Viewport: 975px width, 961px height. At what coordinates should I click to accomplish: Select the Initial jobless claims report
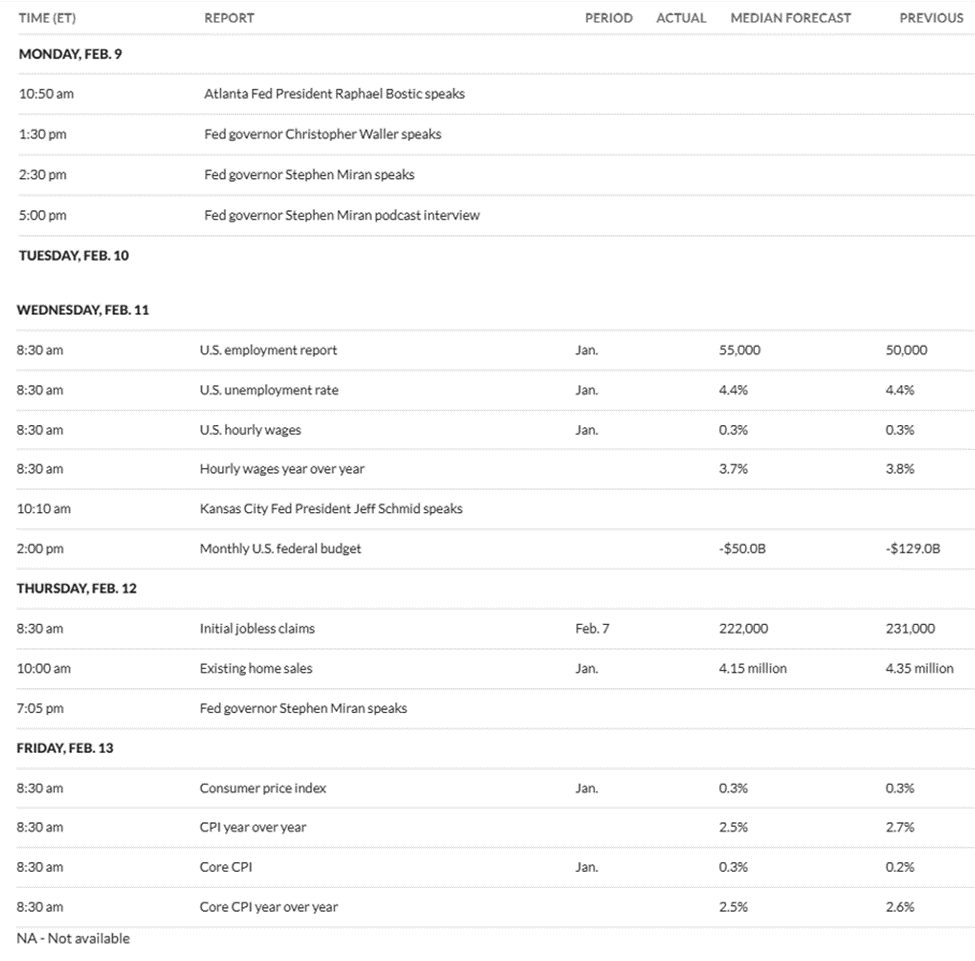(x=257, y=629)
